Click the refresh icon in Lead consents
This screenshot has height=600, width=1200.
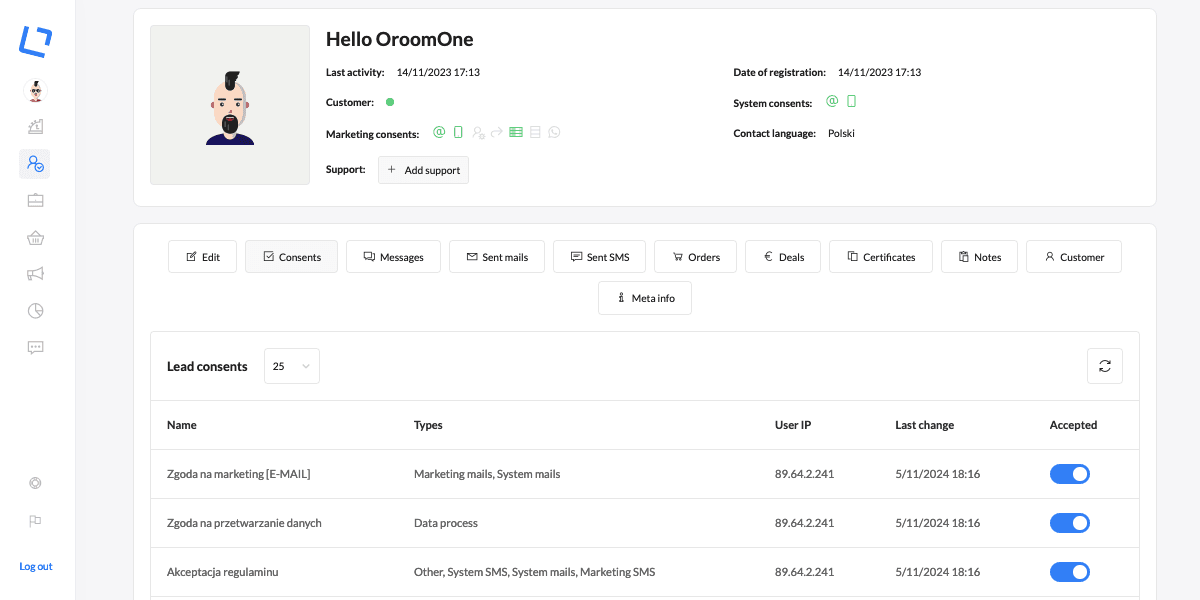(1104, 366)
